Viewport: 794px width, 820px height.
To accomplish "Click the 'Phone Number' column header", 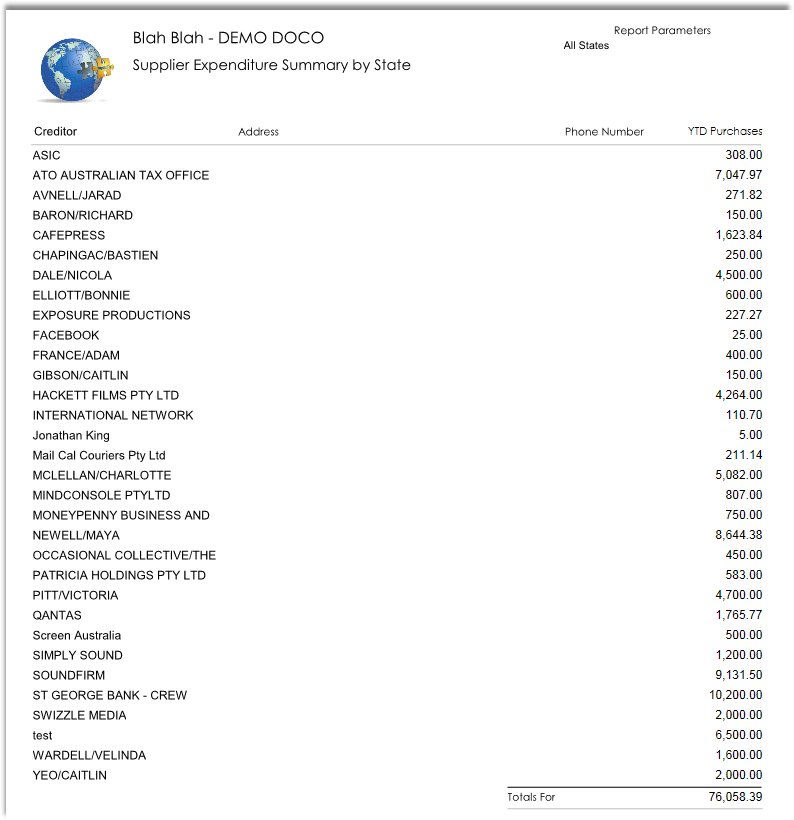I will pyautogui.click(x=604, y=132).
